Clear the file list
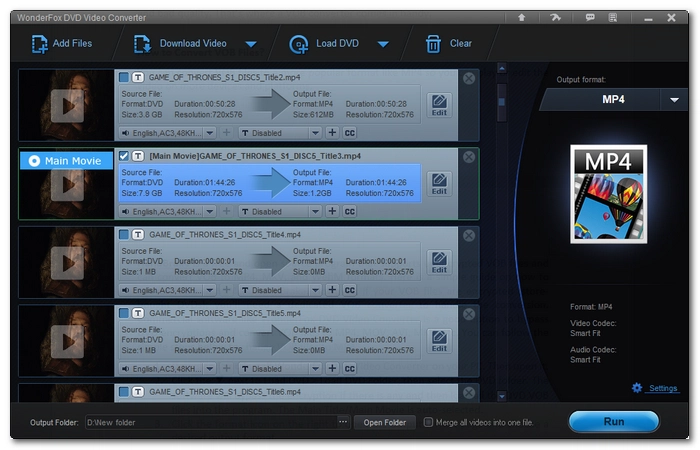The width and height of the screenshot is (700, 450). point(448,44)
